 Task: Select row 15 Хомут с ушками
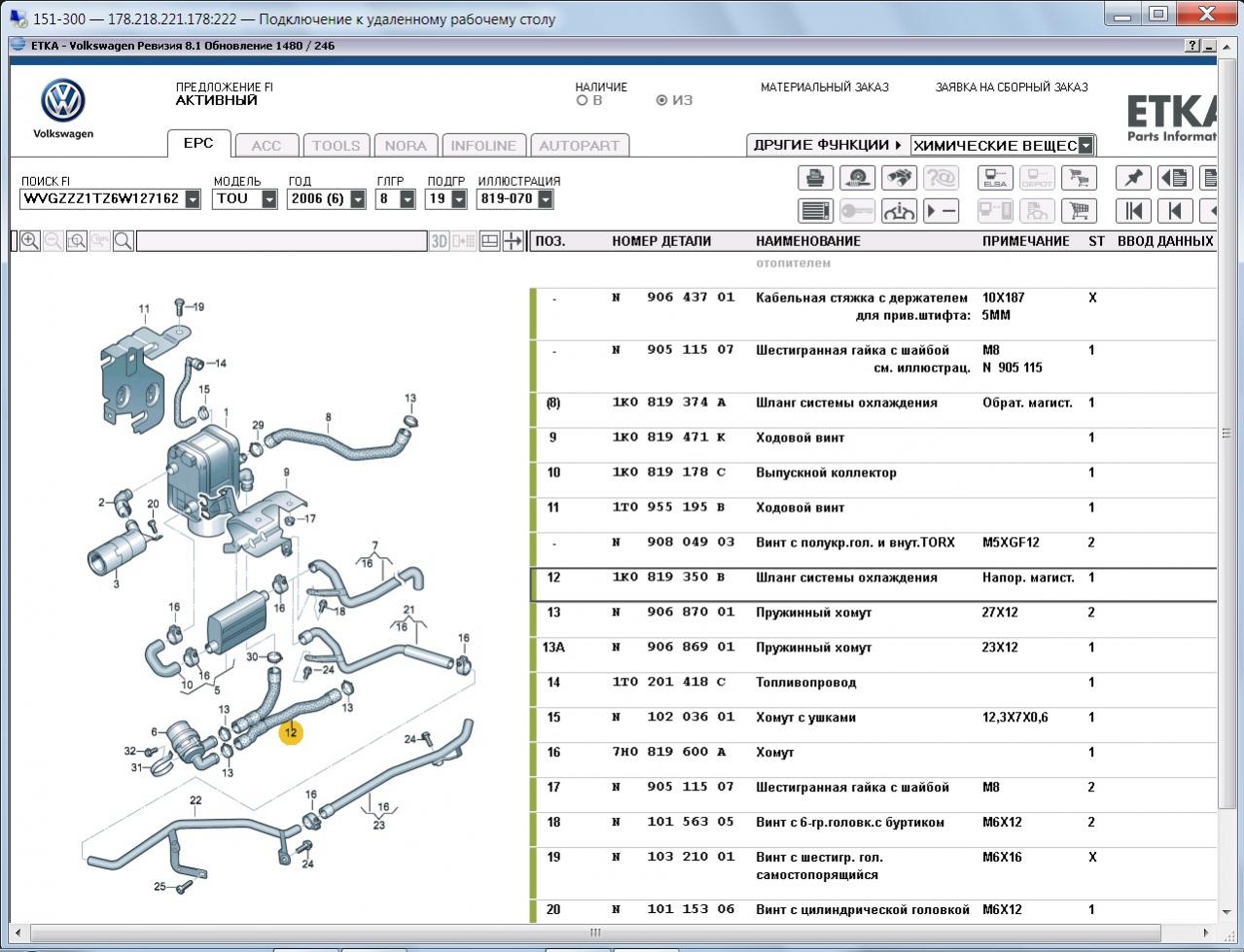pyautogui.click(x=873, y=725)
